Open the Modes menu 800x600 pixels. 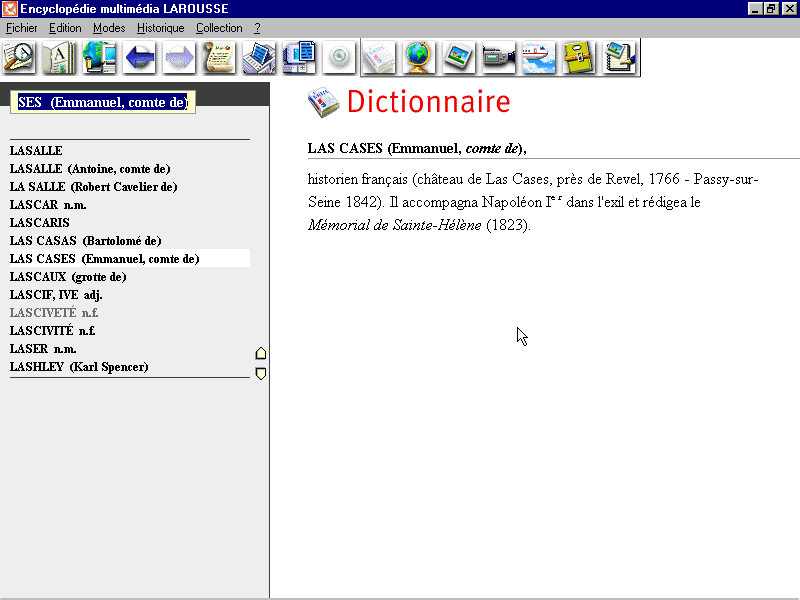tap(109, 28)
